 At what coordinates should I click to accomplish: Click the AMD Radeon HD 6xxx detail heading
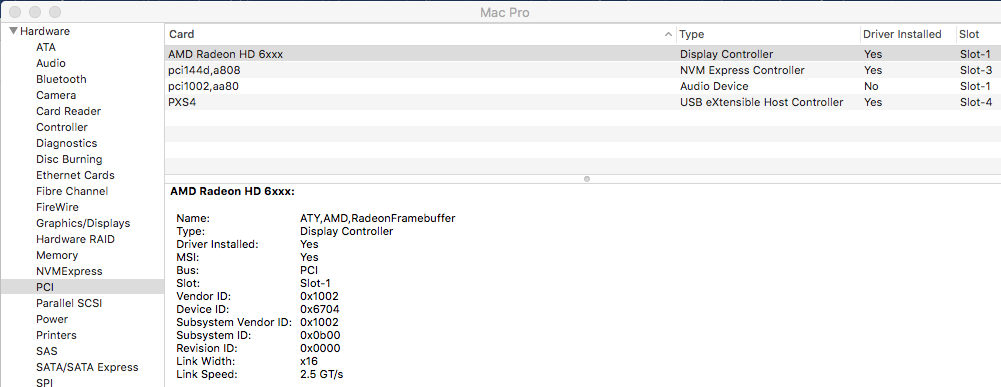232,191
